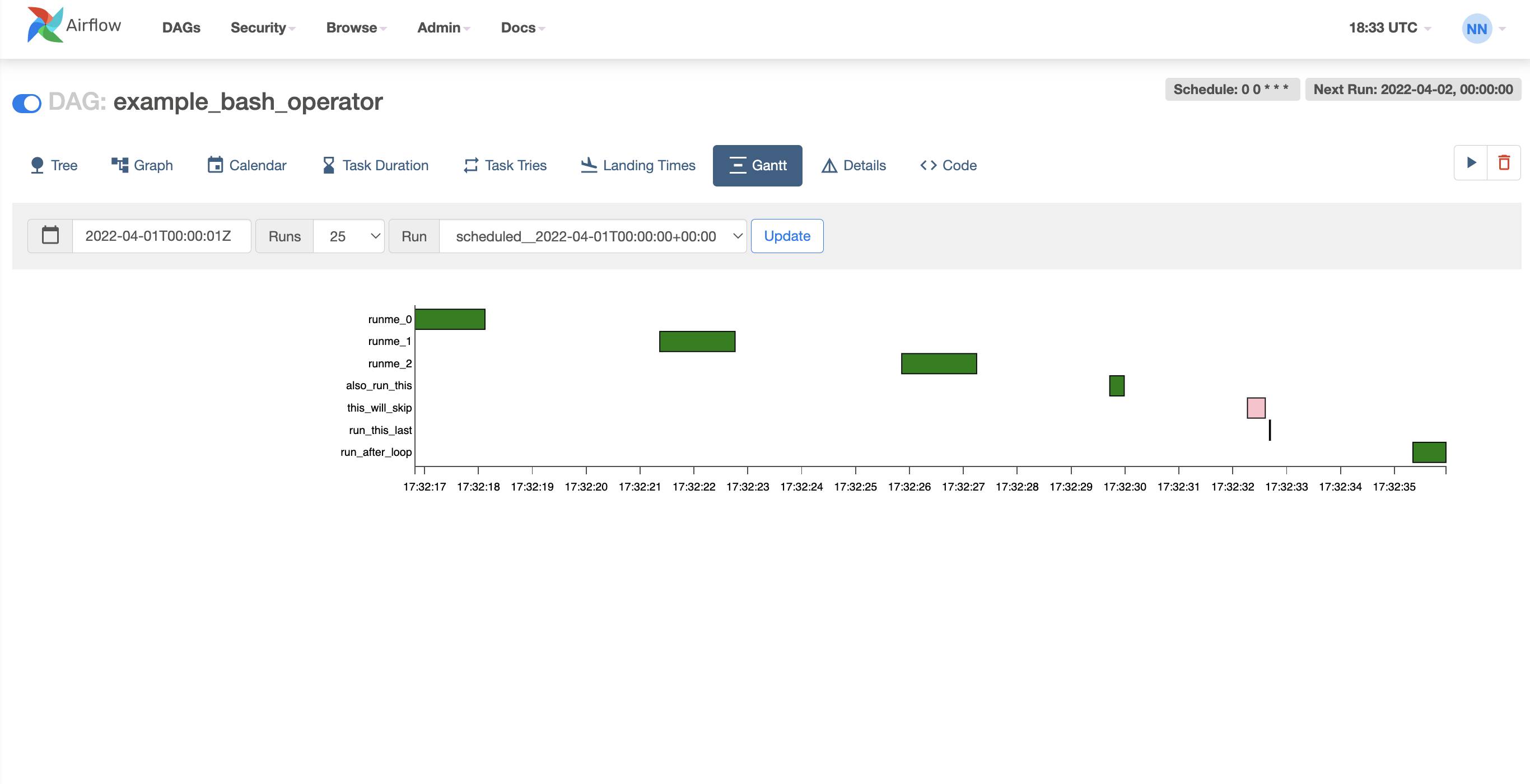Delete the DAG with the red trash icon
The height and width of the screenshot is (784, 1530).
(x=1504, y=162)
